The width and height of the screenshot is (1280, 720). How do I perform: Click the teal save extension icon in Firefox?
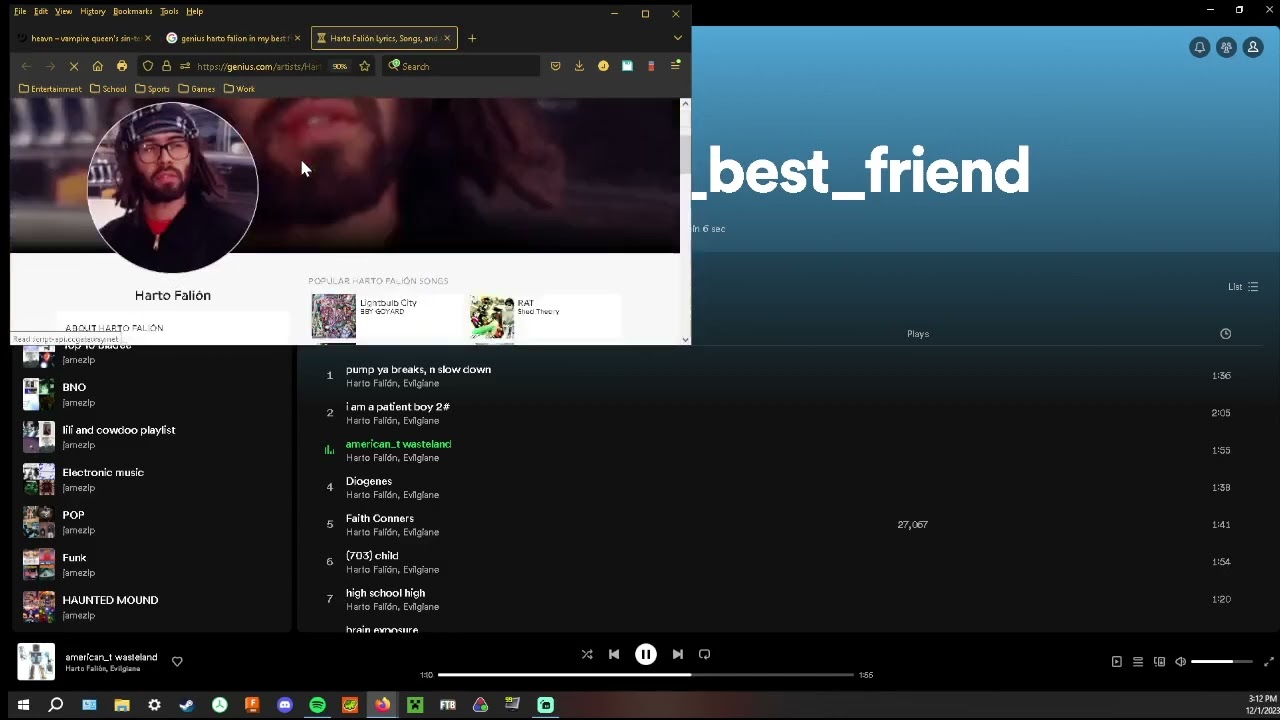point(627,66)
